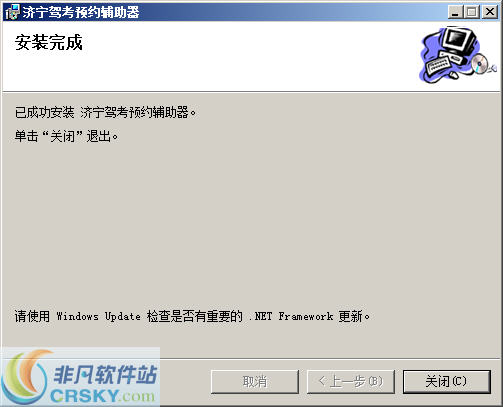This screenshot has height=407, width=503.
Task: Click the Windows Update words in the notice
Action: coord(98,316)
